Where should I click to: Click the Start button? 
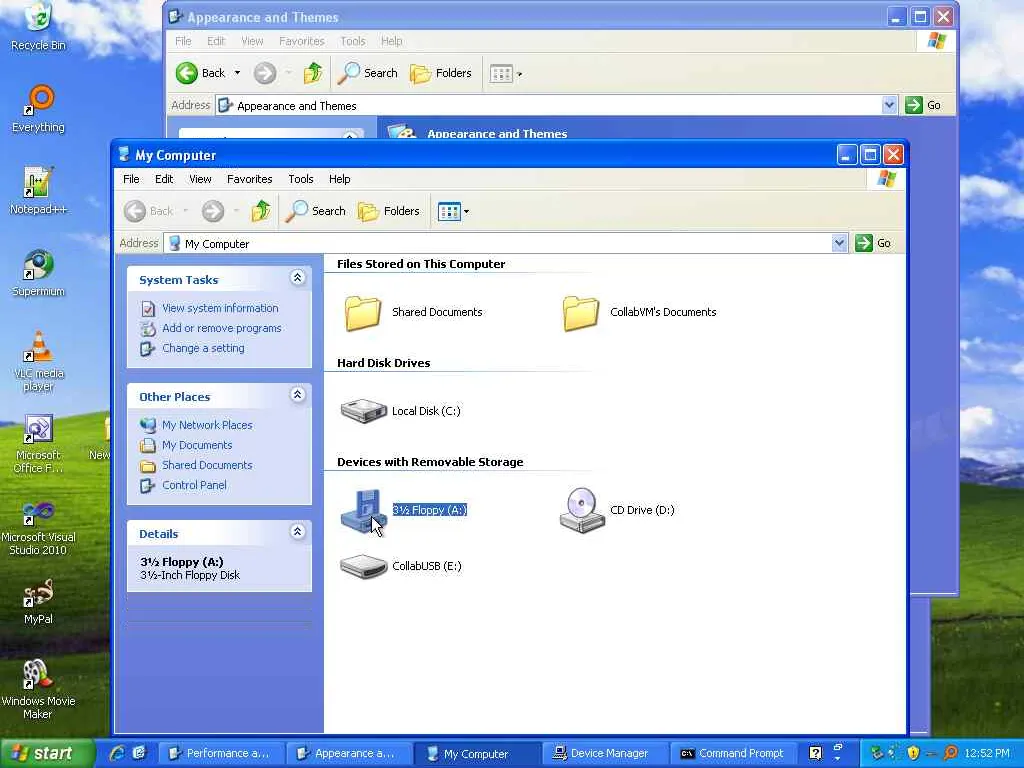point(46,753)
